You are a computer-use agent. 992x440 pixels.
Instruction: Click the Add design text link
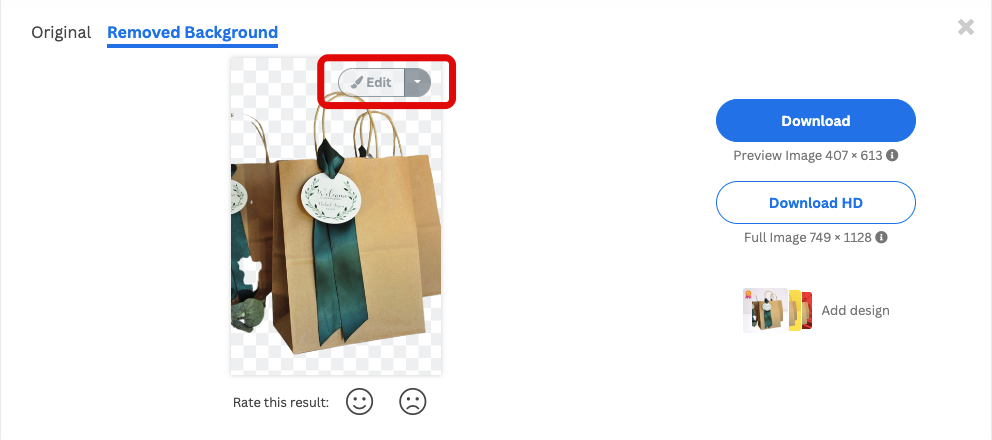(x=855, y=310)
